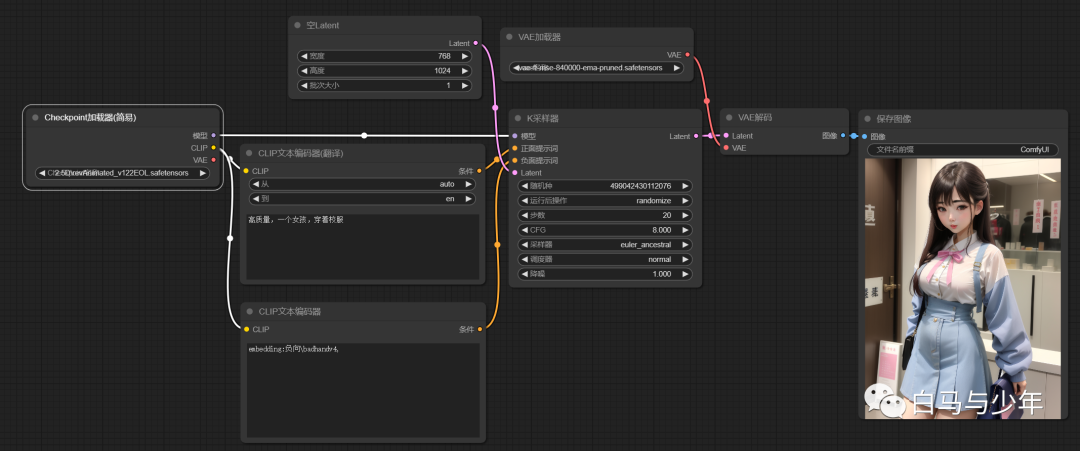Click the positive prompt text box with 高质量

point(362,249)
